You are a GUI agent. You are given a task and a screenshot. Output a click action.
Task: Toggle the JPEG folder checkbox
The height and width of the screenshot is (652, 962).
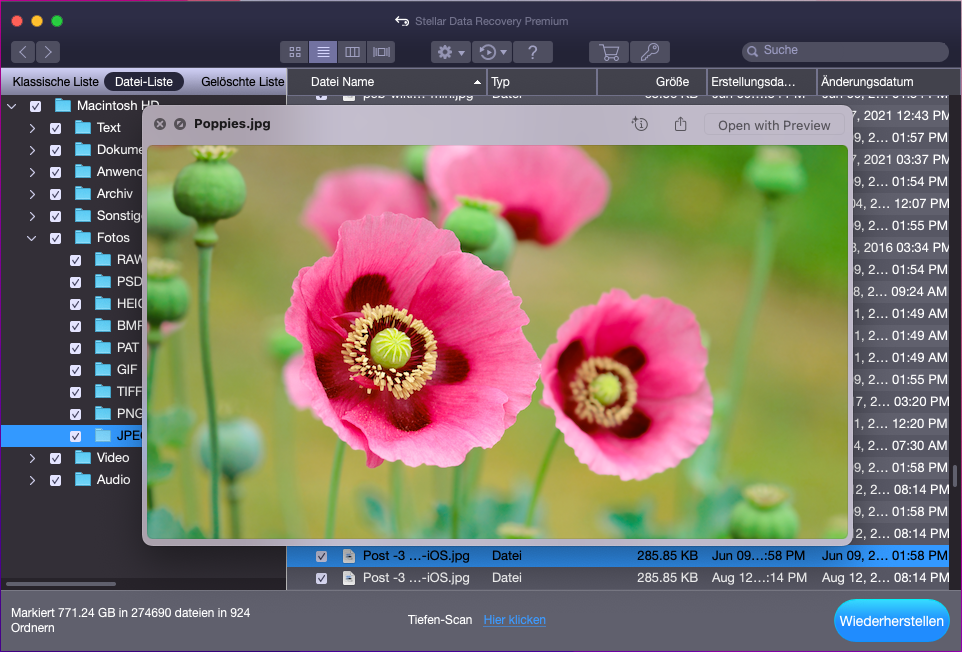click(x=75, y=436)
